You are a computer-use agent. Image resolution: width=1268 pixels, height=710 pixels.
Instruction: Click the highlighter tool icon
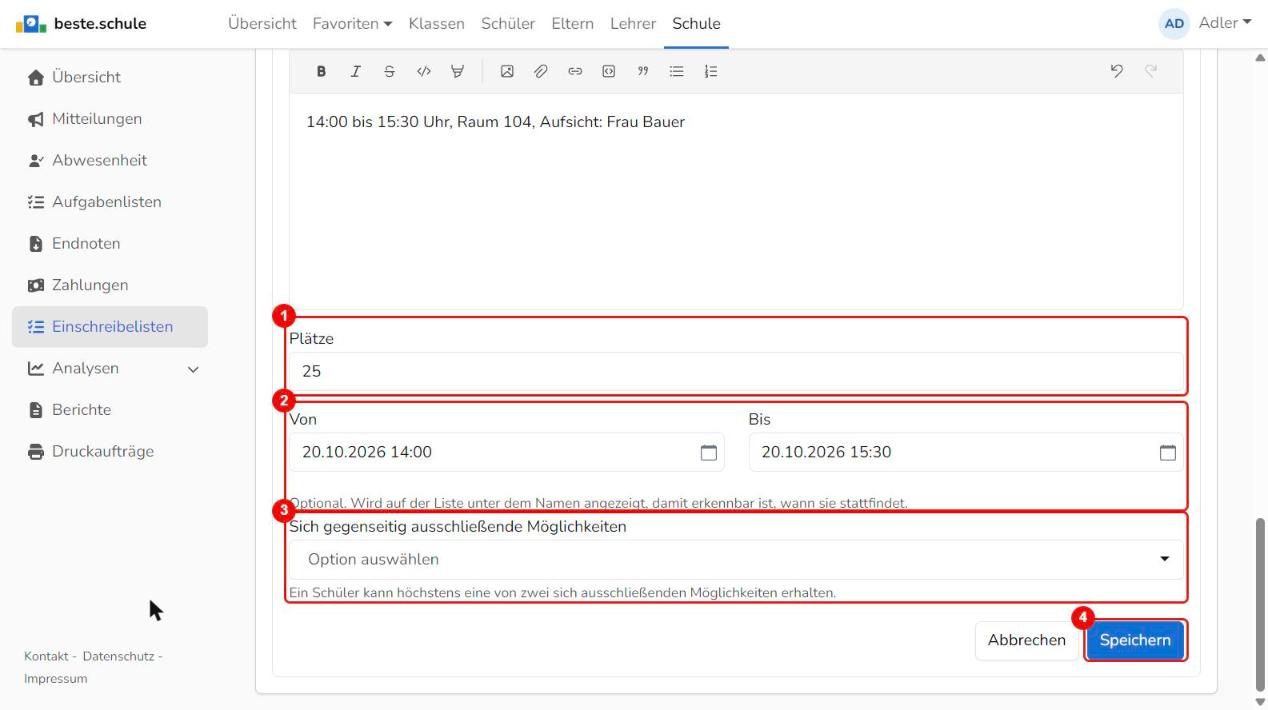pyautogui.click(x=457, y=71)
